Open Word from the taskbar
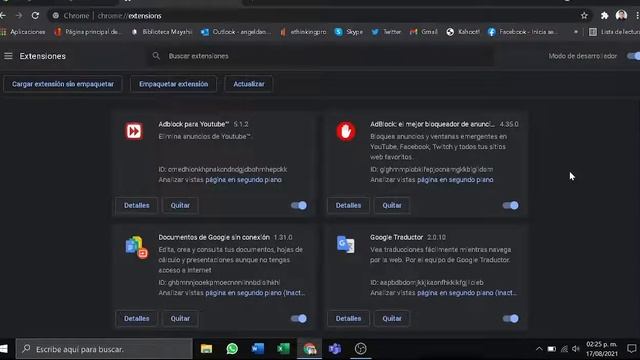This screenshot has height=360, width=640. coord(258,349)
